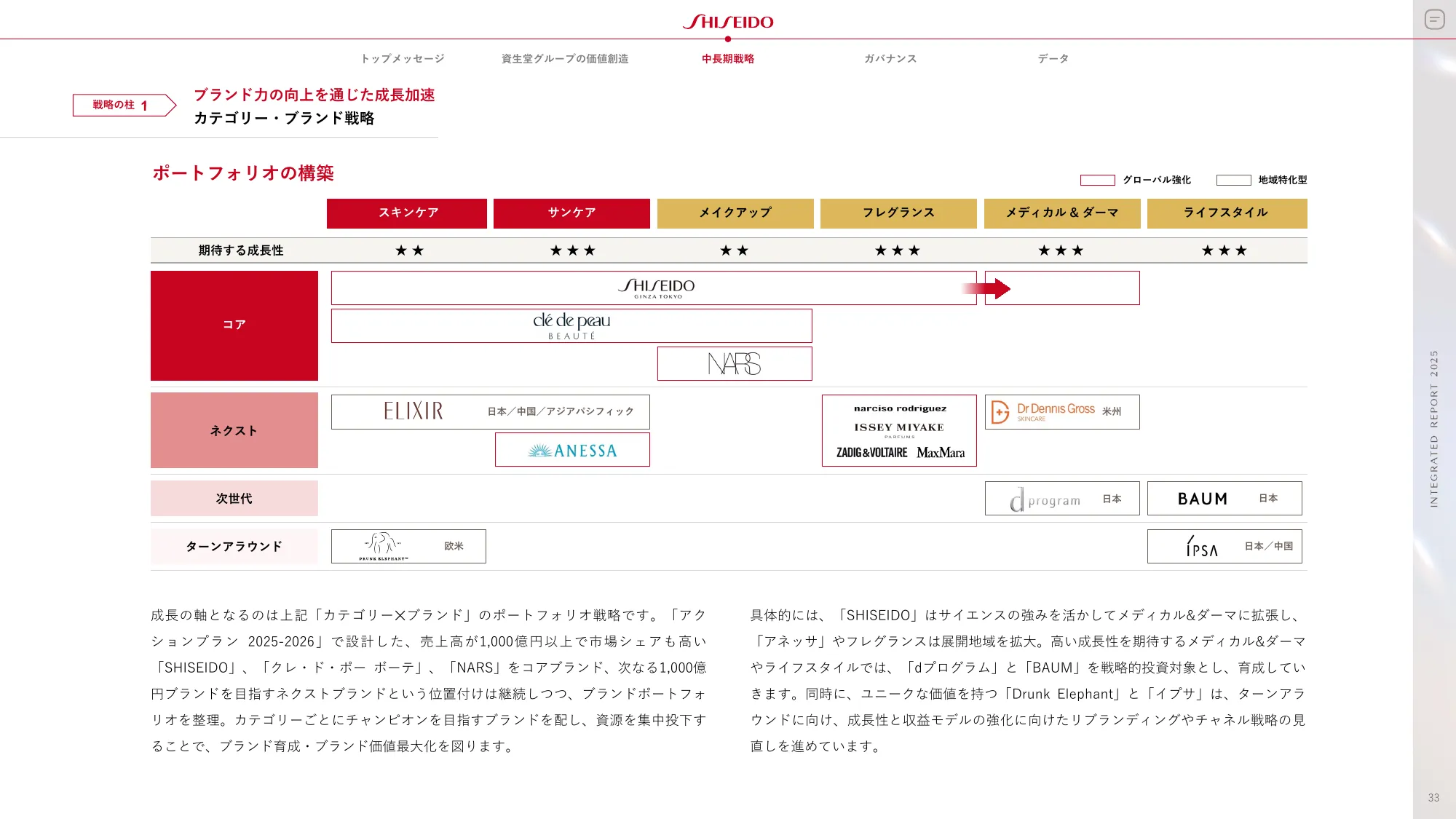The image size is (1456, 819).
Task: Click the フレグランス category header
Action: point(898,213)
